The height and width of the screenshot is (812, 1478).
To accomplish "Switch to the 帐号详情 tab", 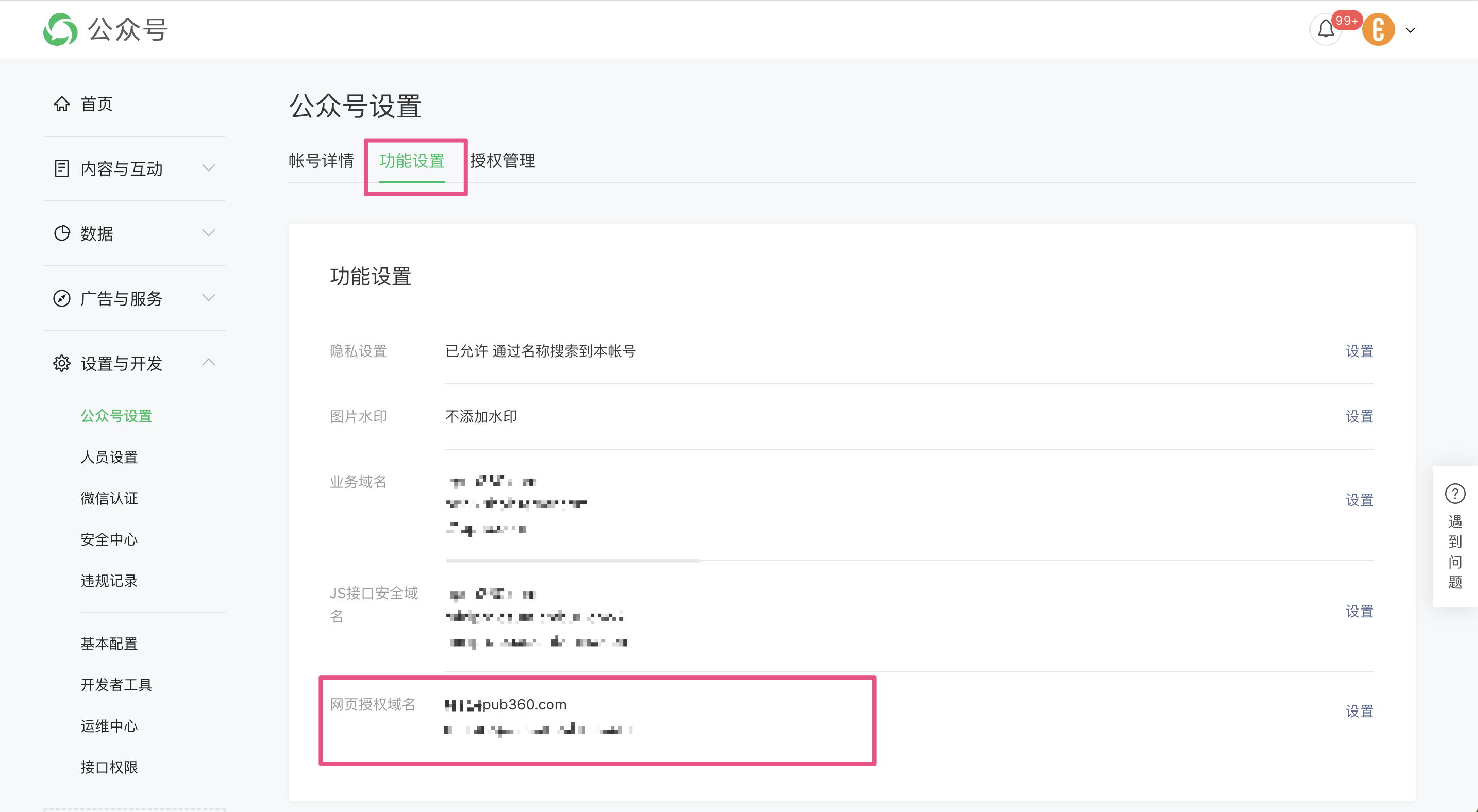I will [321, 161].
